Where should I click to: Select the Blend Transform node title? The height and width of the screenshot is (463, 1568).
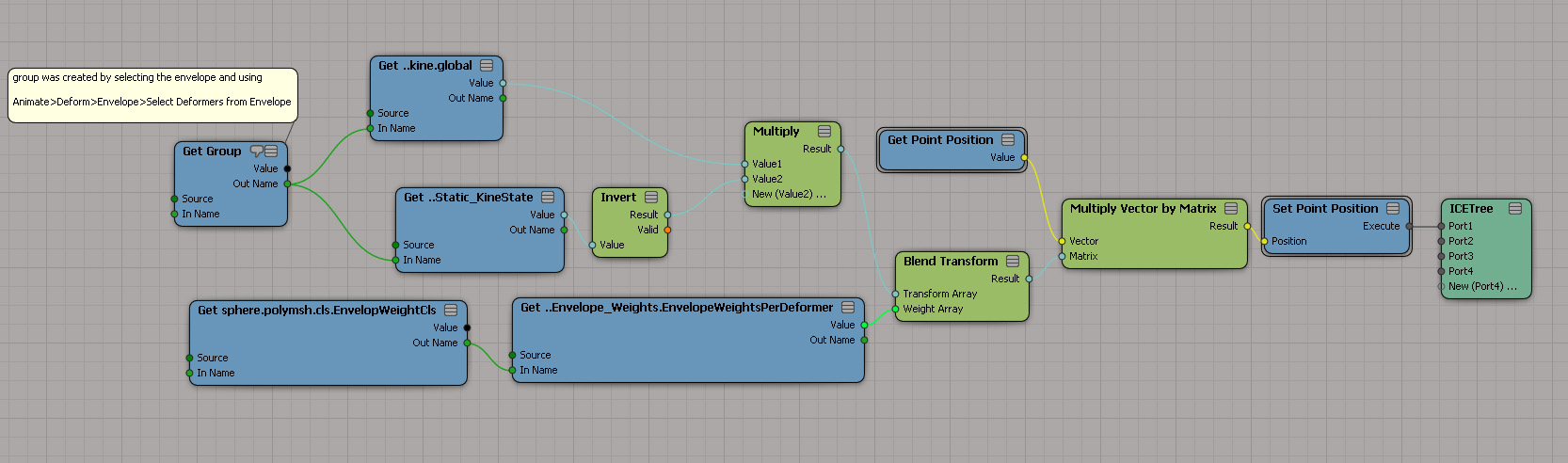click(x=951, y=261)
